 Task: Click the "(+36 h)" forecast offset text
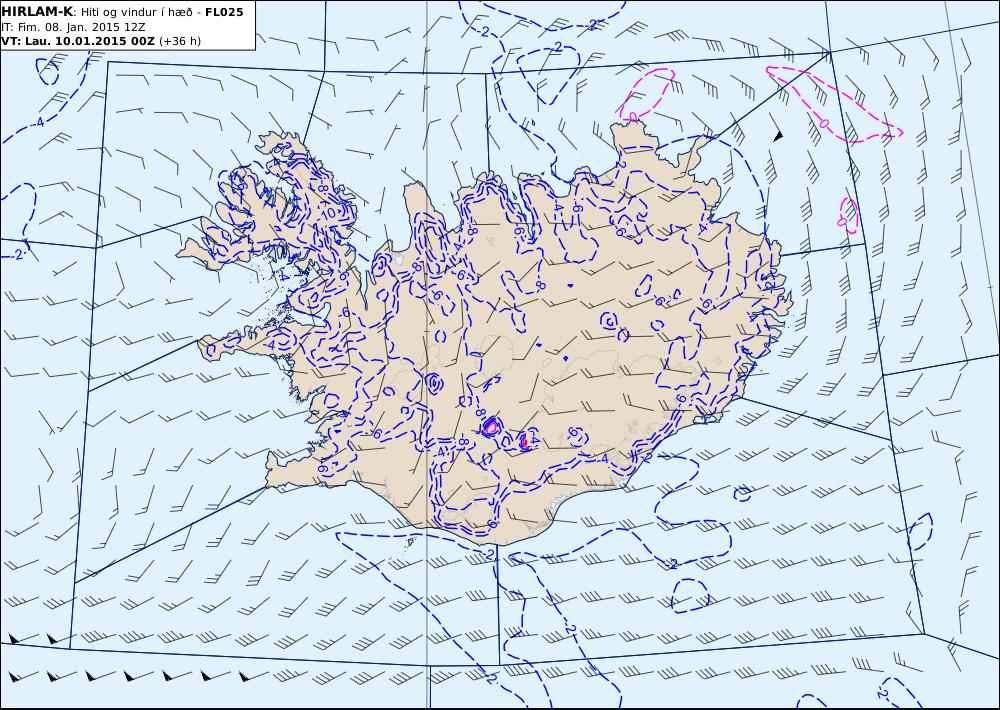pos(180,41)
